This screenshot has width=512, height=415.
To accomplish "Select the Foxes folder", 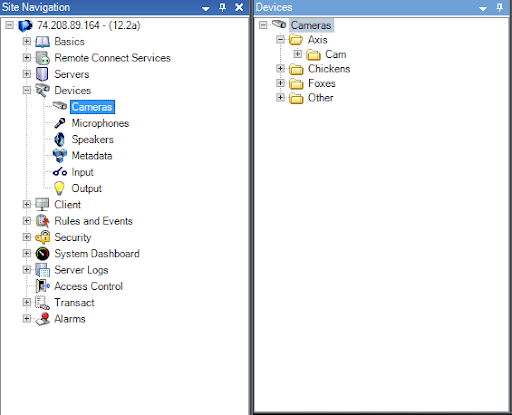I will pos(321,83).
